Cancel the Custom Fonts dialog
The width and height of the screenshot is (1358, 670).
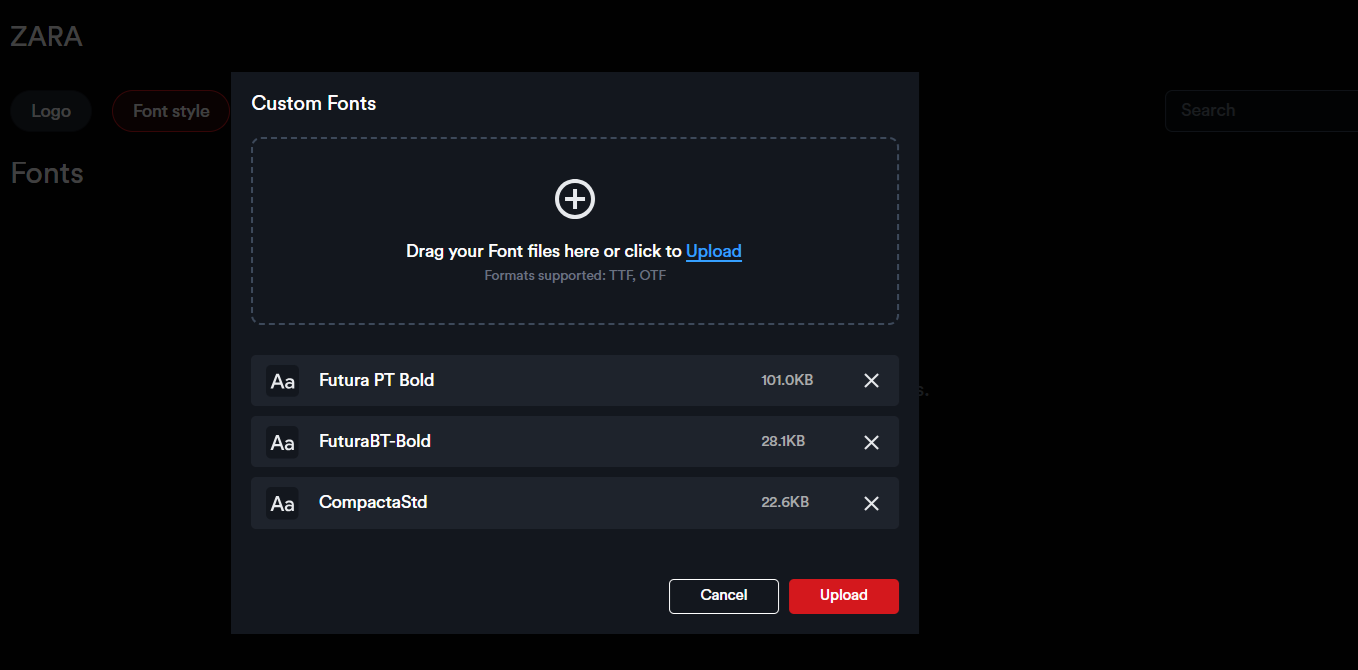pos(723,596)
